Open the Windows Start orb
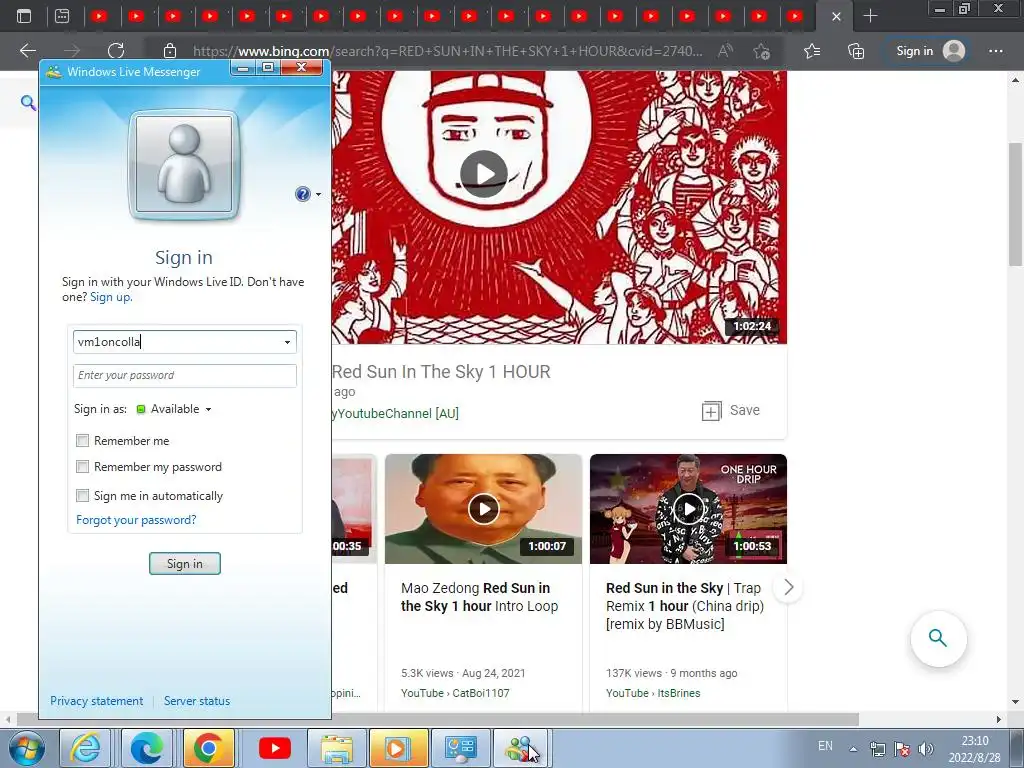Viewport: 1024px width, 768px height. point(26,748)
